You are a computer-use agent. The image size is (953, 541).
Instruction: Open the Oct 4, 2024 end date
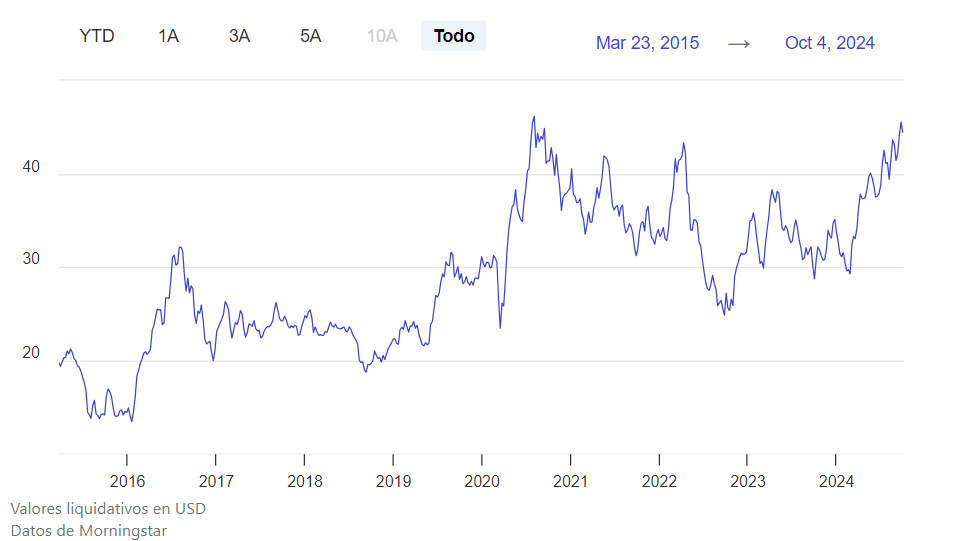(x=830, y=43)
